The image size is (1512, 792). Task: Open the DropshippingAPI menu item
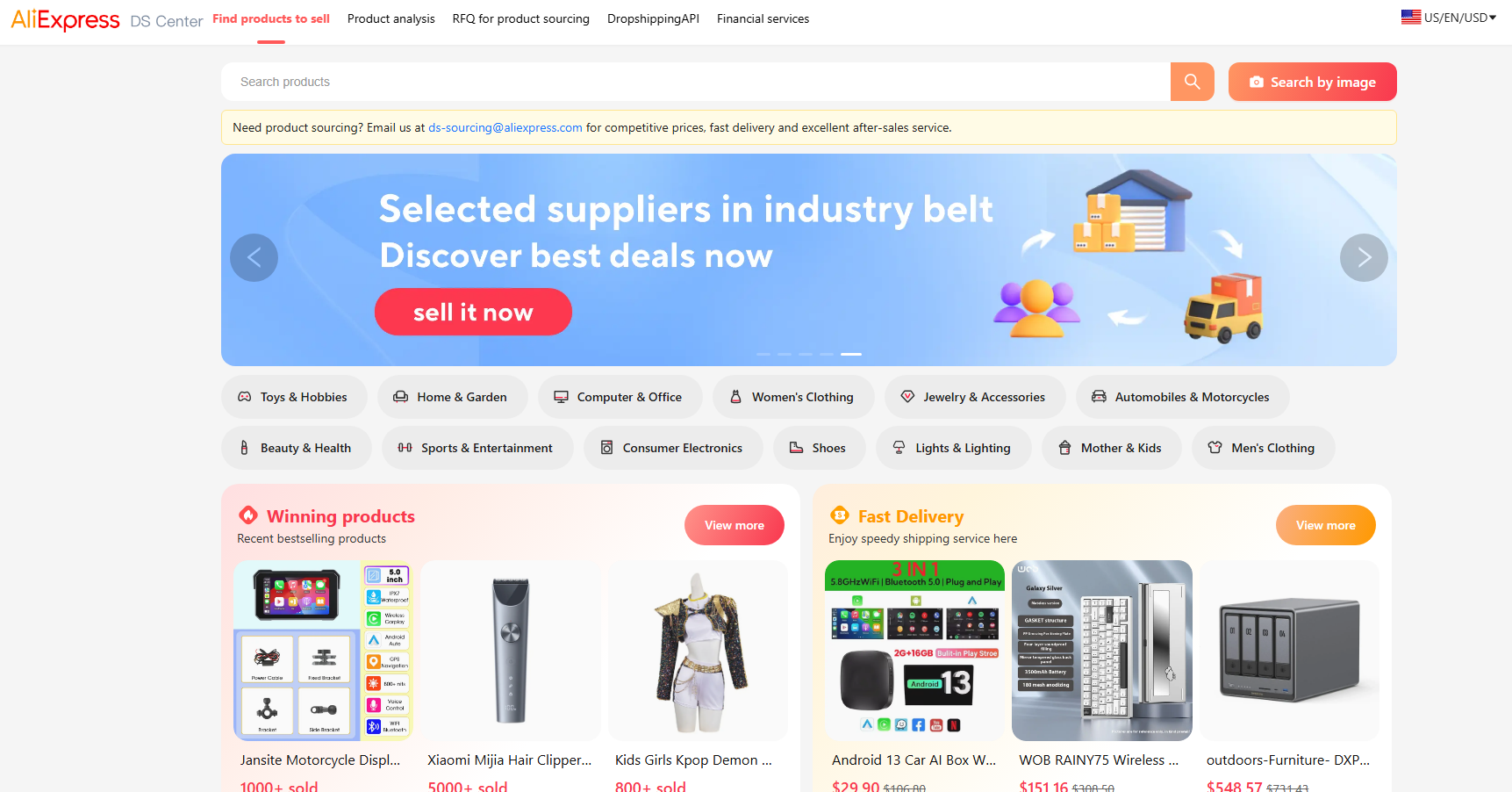coord(653,18)
